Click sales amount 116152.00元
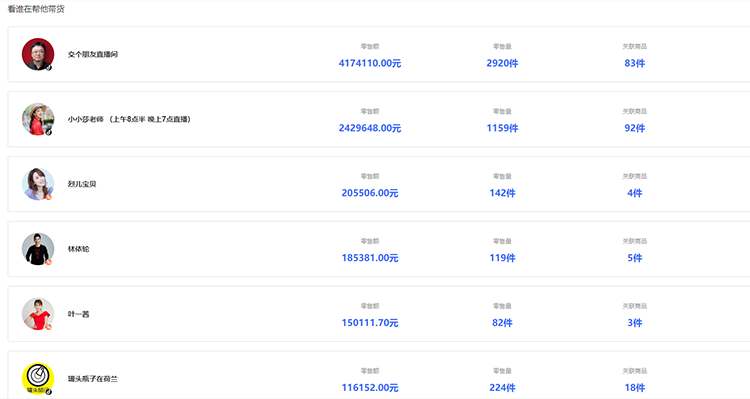The width and height of the screenshot is (750, 399). (x=370, y=388)
